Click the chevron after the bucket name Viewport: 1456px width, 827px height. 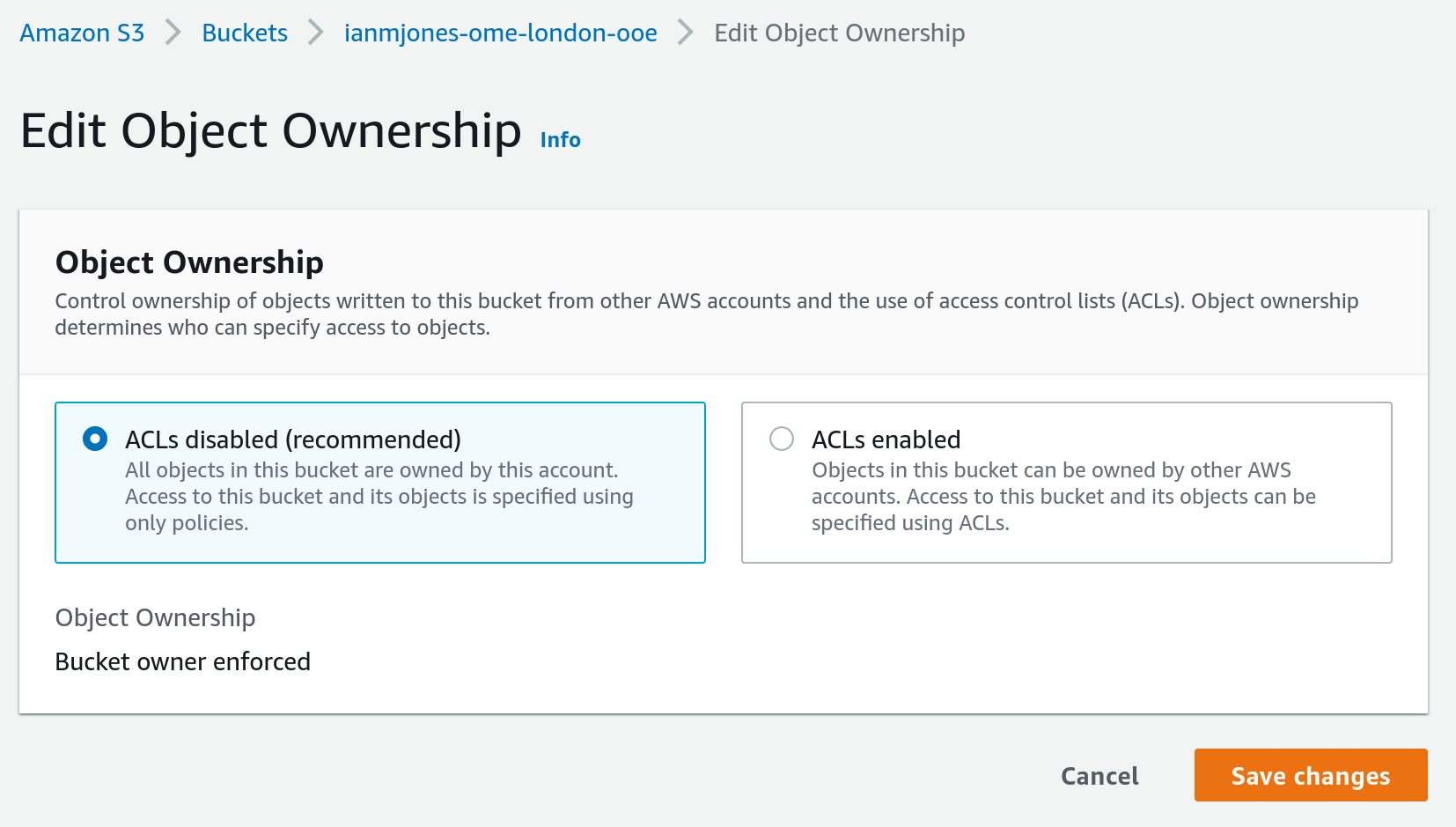click(x=683, y=32)
